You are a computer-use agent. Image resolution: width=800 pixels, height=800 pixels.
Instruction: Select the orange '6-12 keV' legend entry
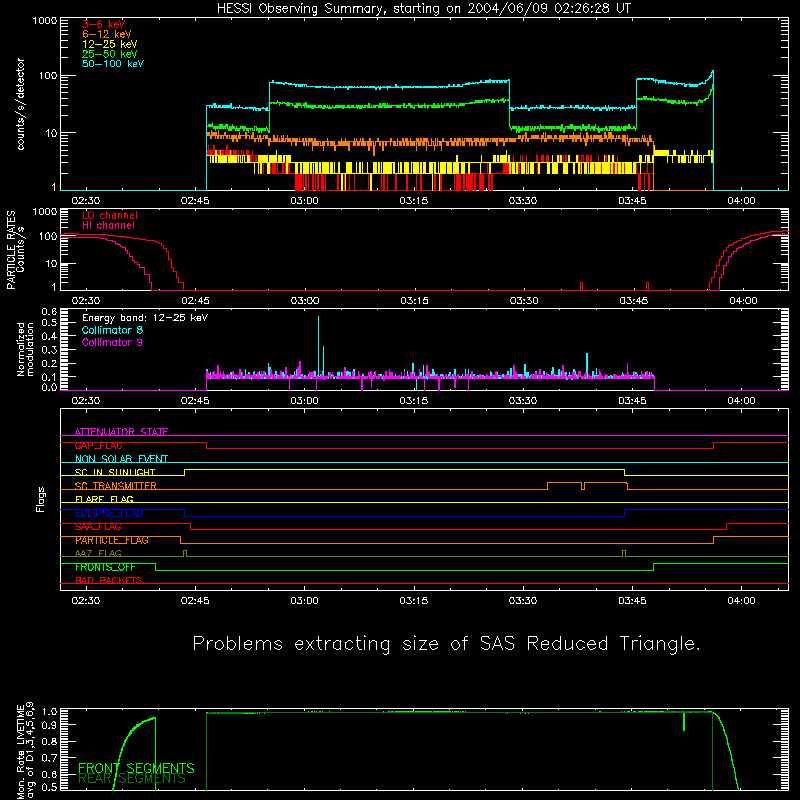coord(106,34)
